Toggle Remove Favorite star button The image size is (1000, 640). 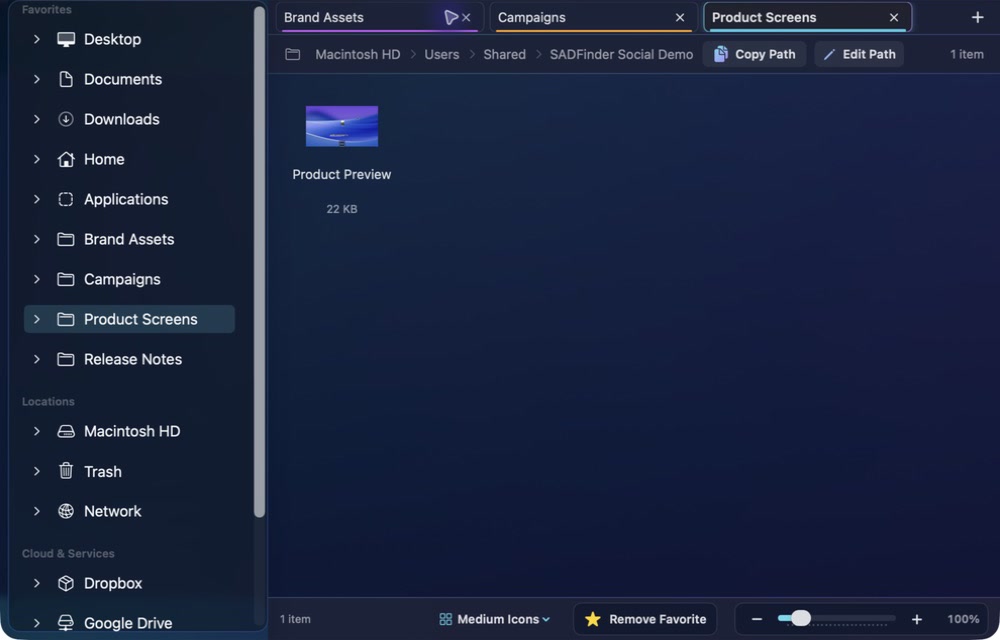point(645,619)
